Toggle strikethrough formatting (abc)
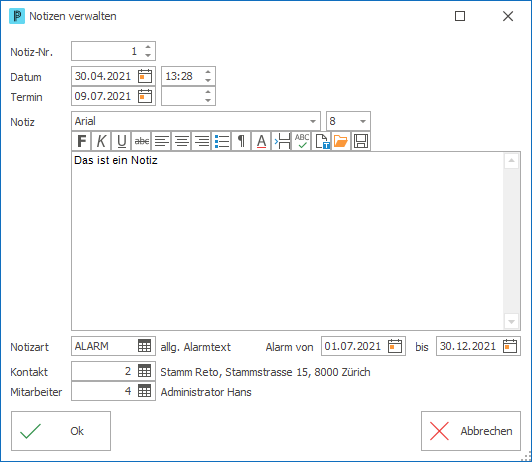This screenshot has height=462, width=532. (141, 141)
